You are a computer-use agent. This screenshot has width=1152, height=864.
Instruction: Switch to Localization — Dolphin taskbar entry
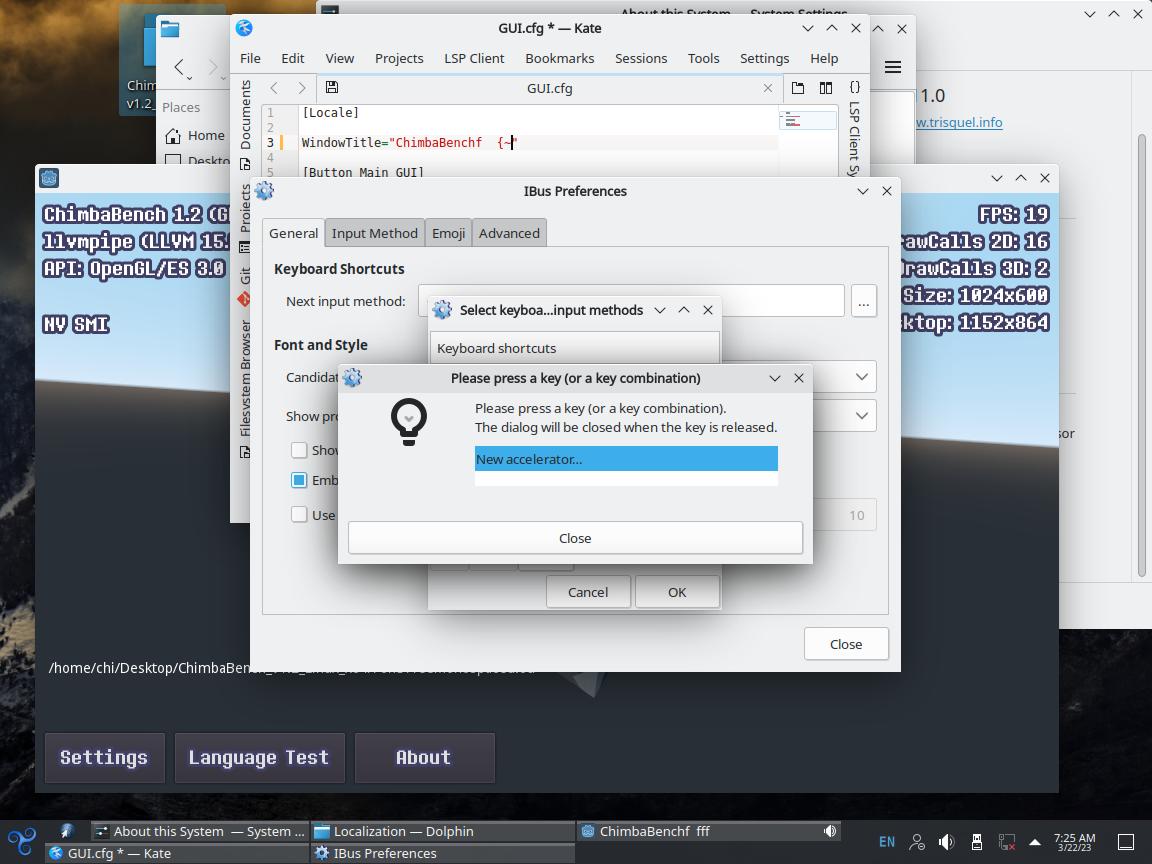tap(443, 831)
